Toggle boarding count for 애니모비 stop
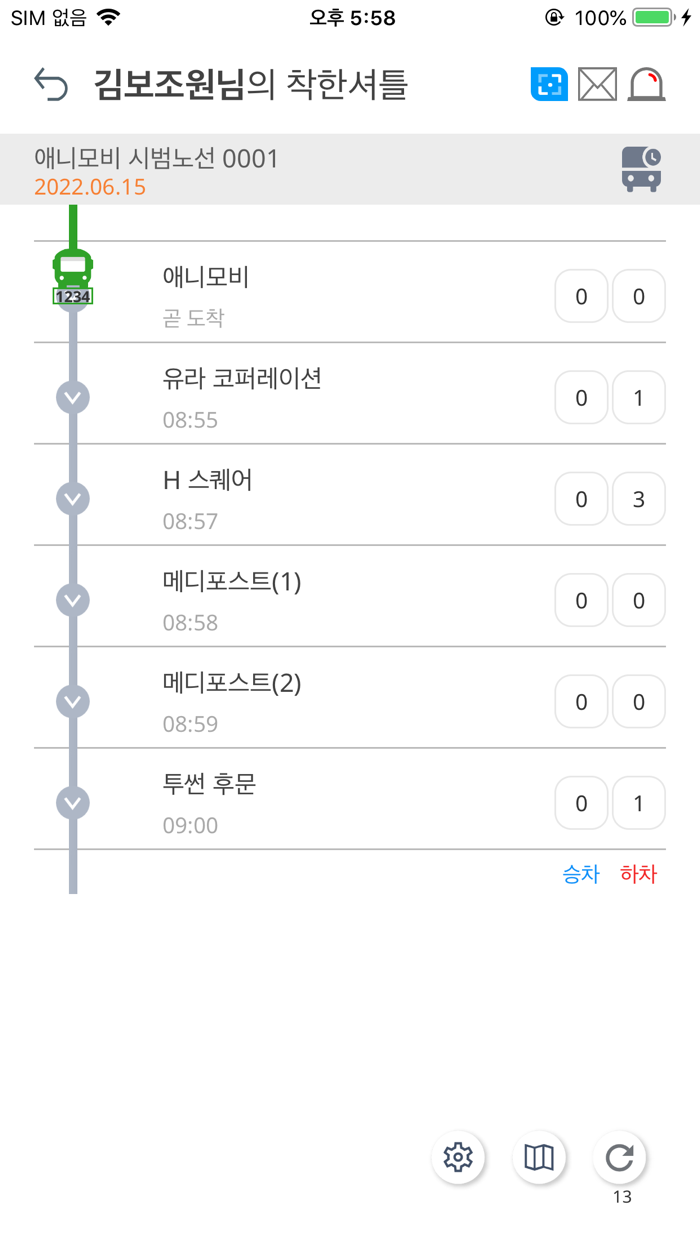The image size is (700, 1244). coord(580,296)
